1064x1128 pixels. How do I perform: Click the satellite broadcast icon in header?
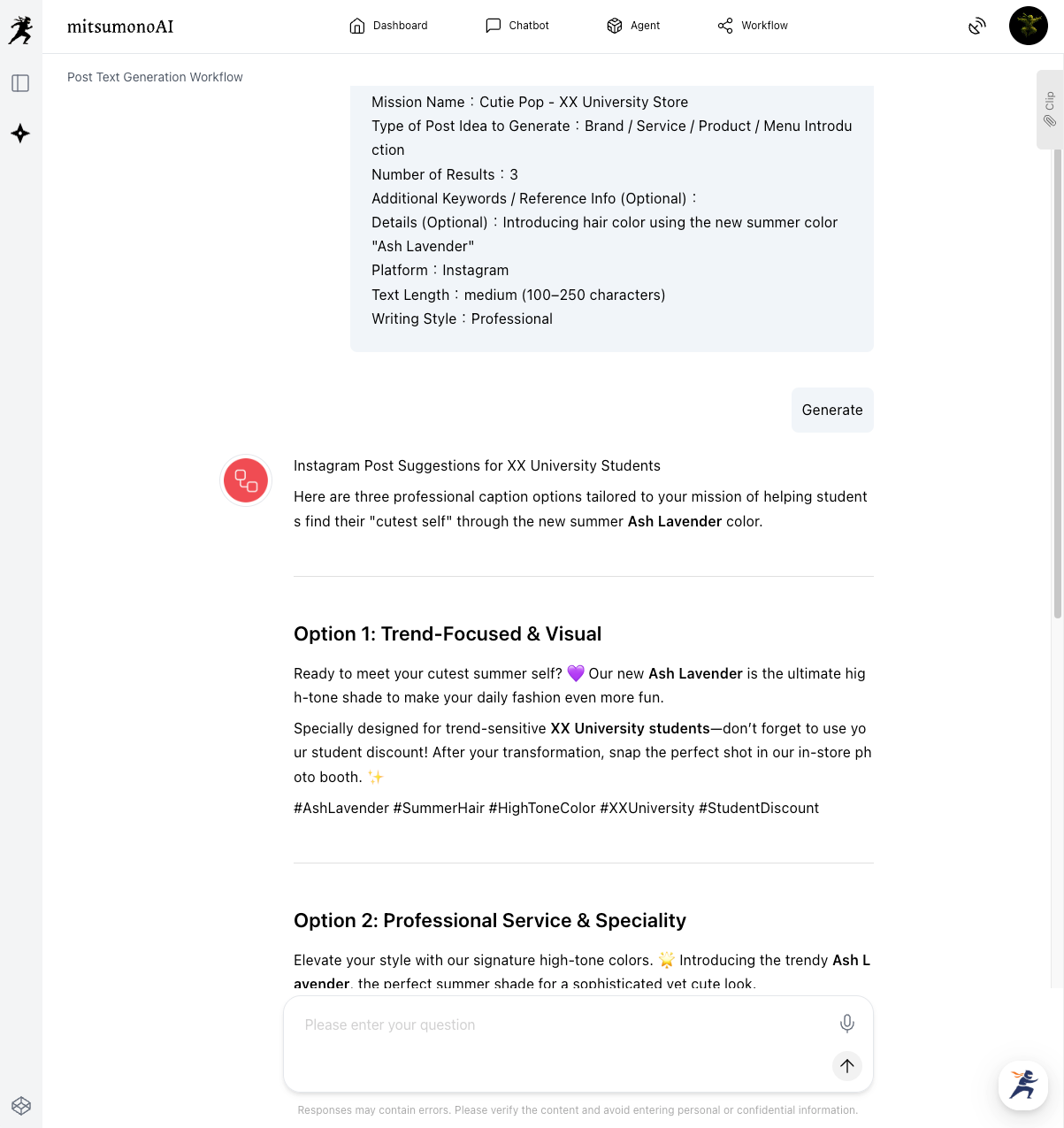977,26
